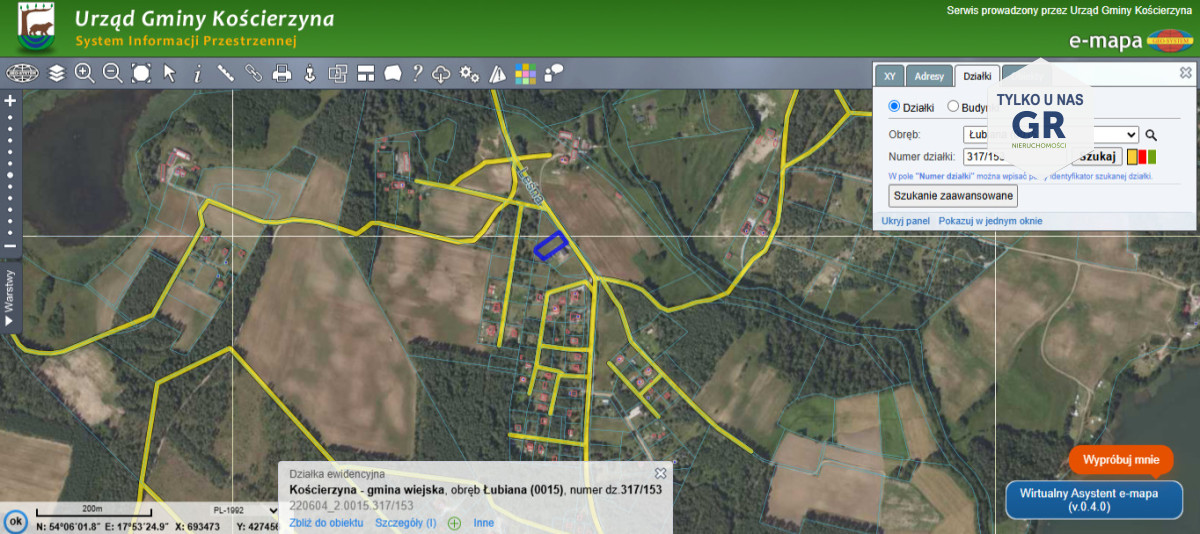
Task: Activate the street view pegman icon
Action: [310, 73]
